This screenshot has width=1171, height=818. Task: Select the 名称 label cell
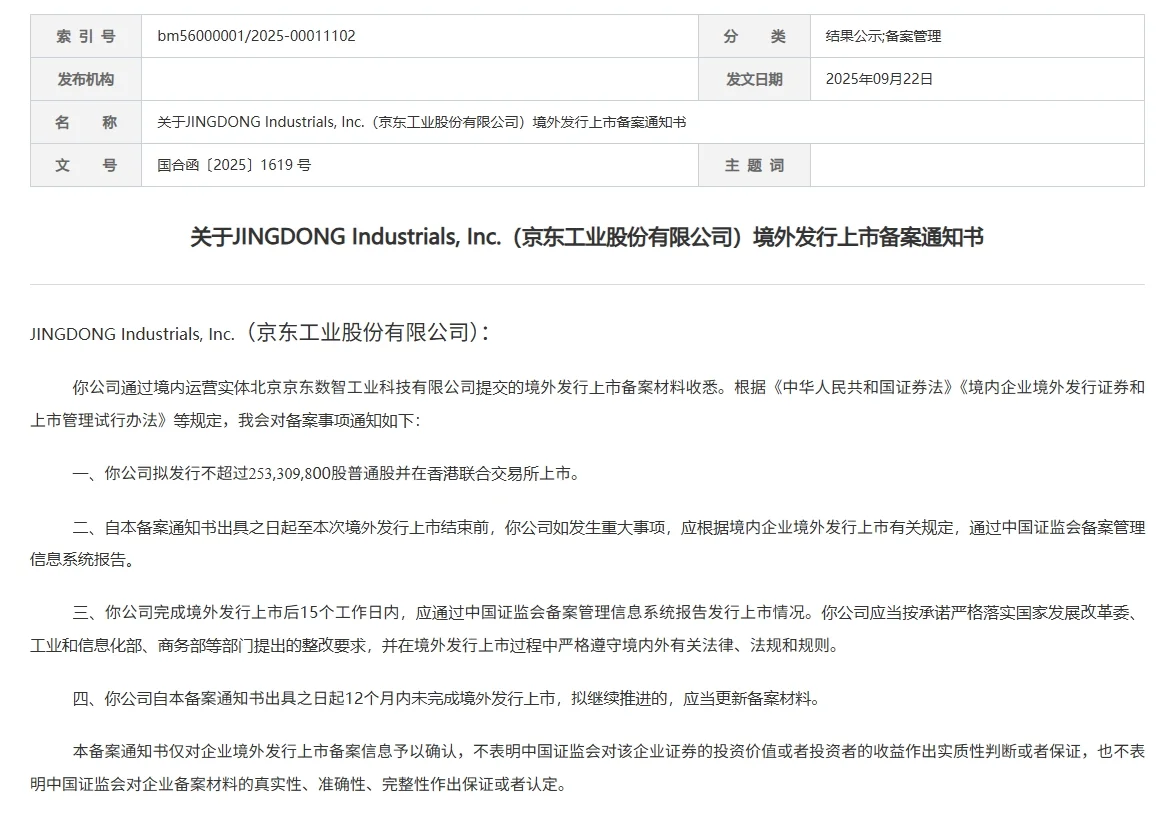tap(85, 122)
